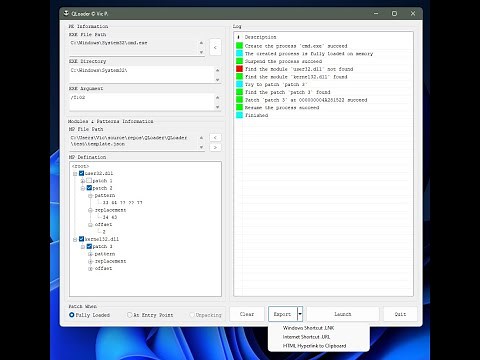The image size is (480, 360).
Task: Uncheck the kernel32.dll module checkbox
Action: click(x=81, y=239)
